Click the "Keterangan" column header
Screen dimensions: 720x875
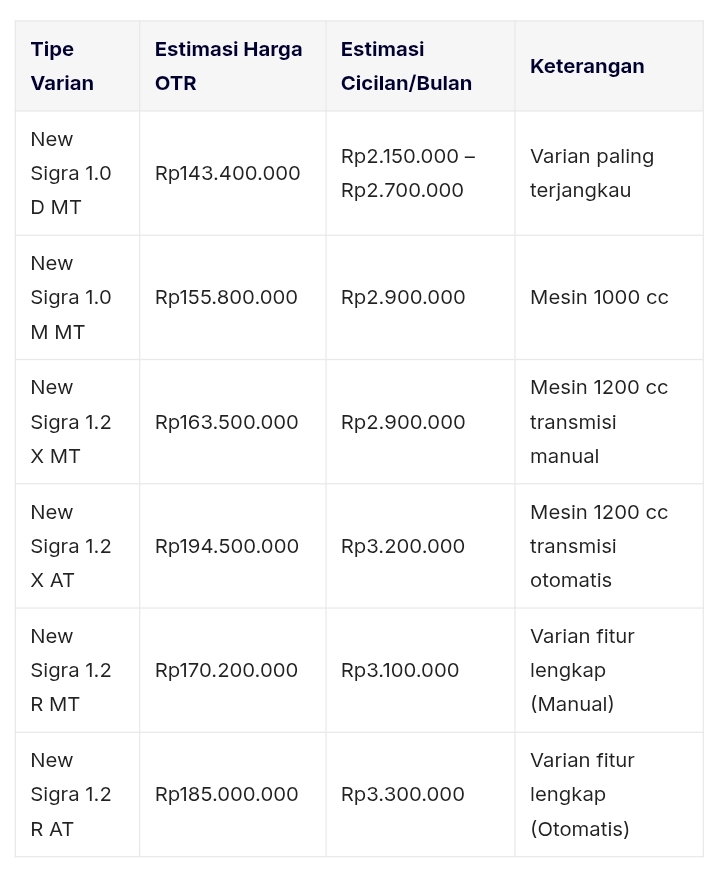tap(587, 66)
